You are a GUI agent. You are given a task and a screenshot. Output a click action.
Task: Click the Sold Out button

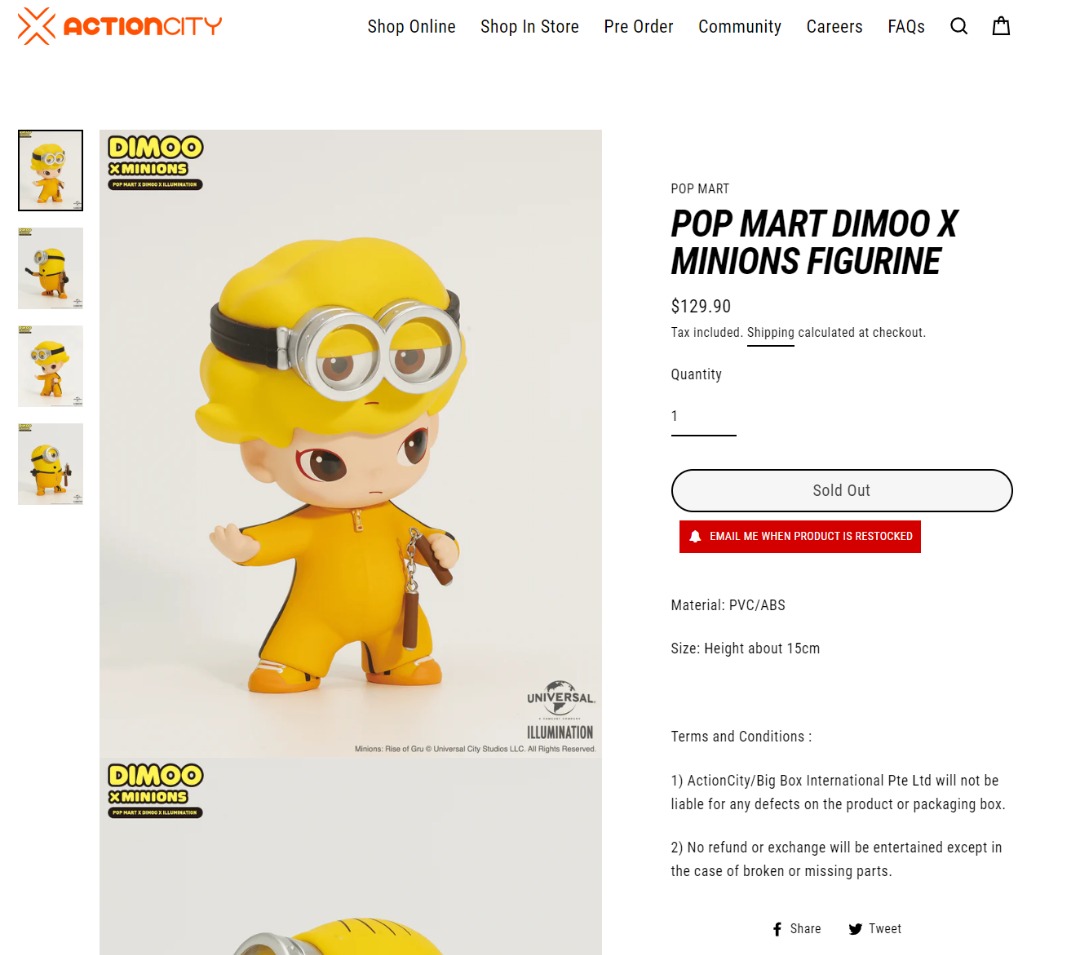[x=841, y=490]
